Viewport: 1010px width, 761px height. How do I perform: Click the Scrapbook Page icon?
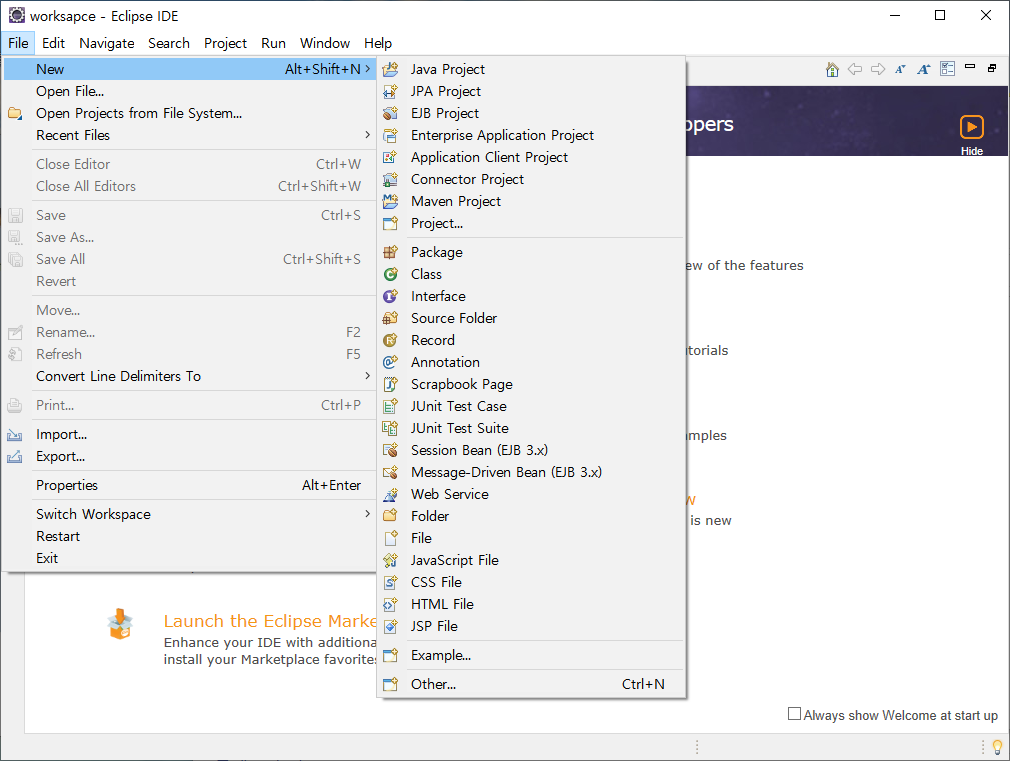390,384
